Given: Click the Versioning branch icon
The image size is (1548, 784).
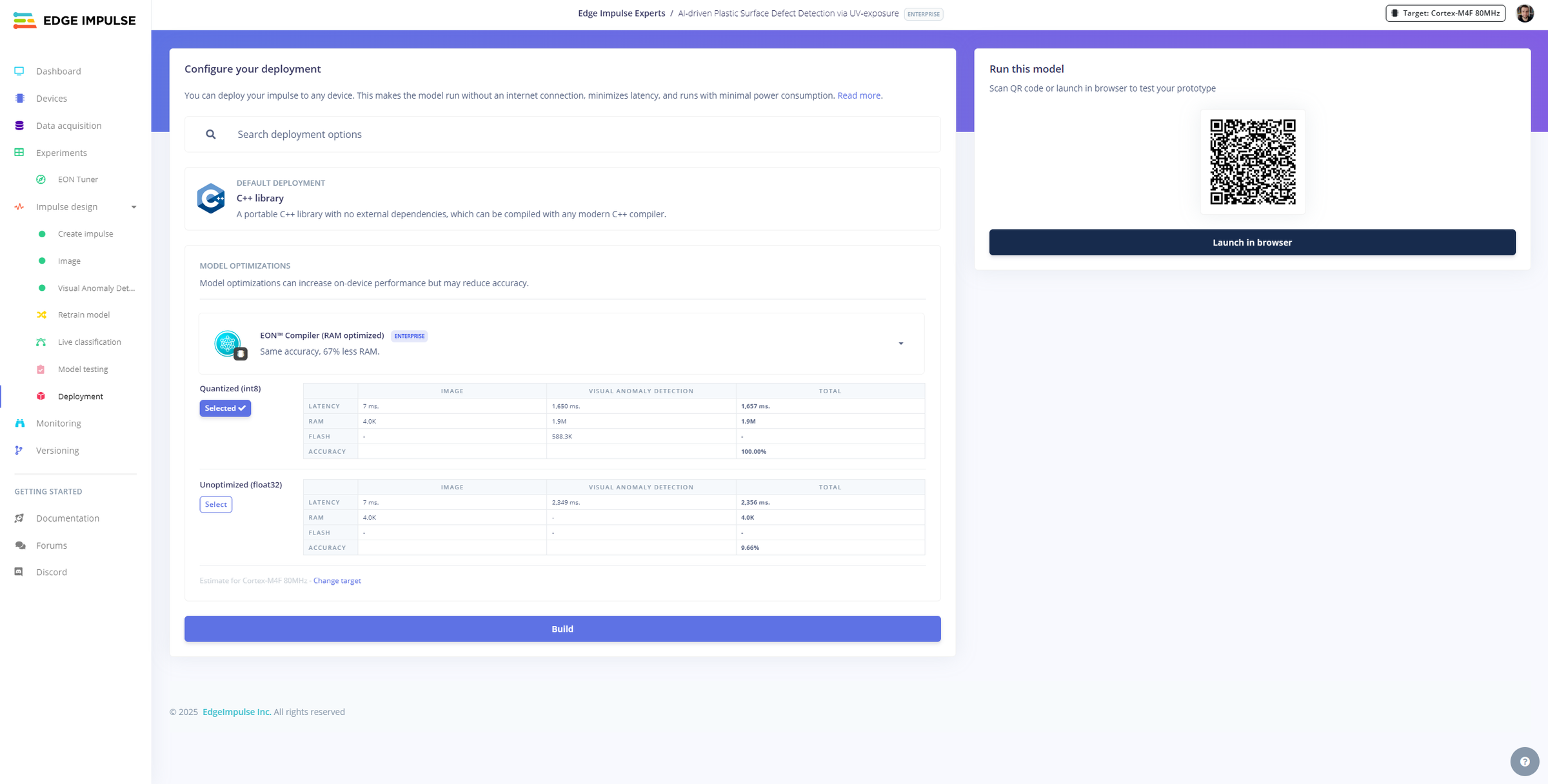Looking at the screenshot, I should point(19,451).
